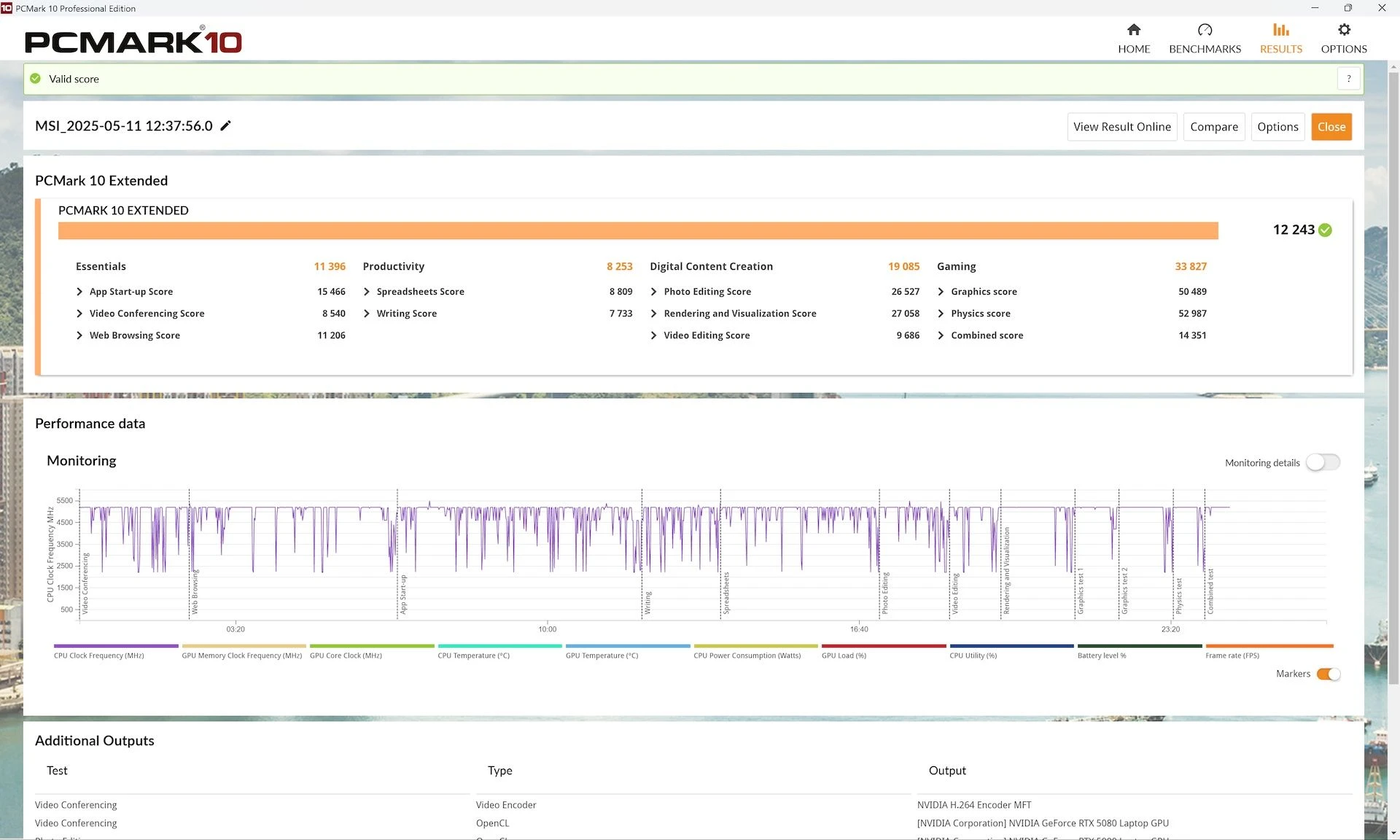Click the question mark help button

tap(1348, 79)
